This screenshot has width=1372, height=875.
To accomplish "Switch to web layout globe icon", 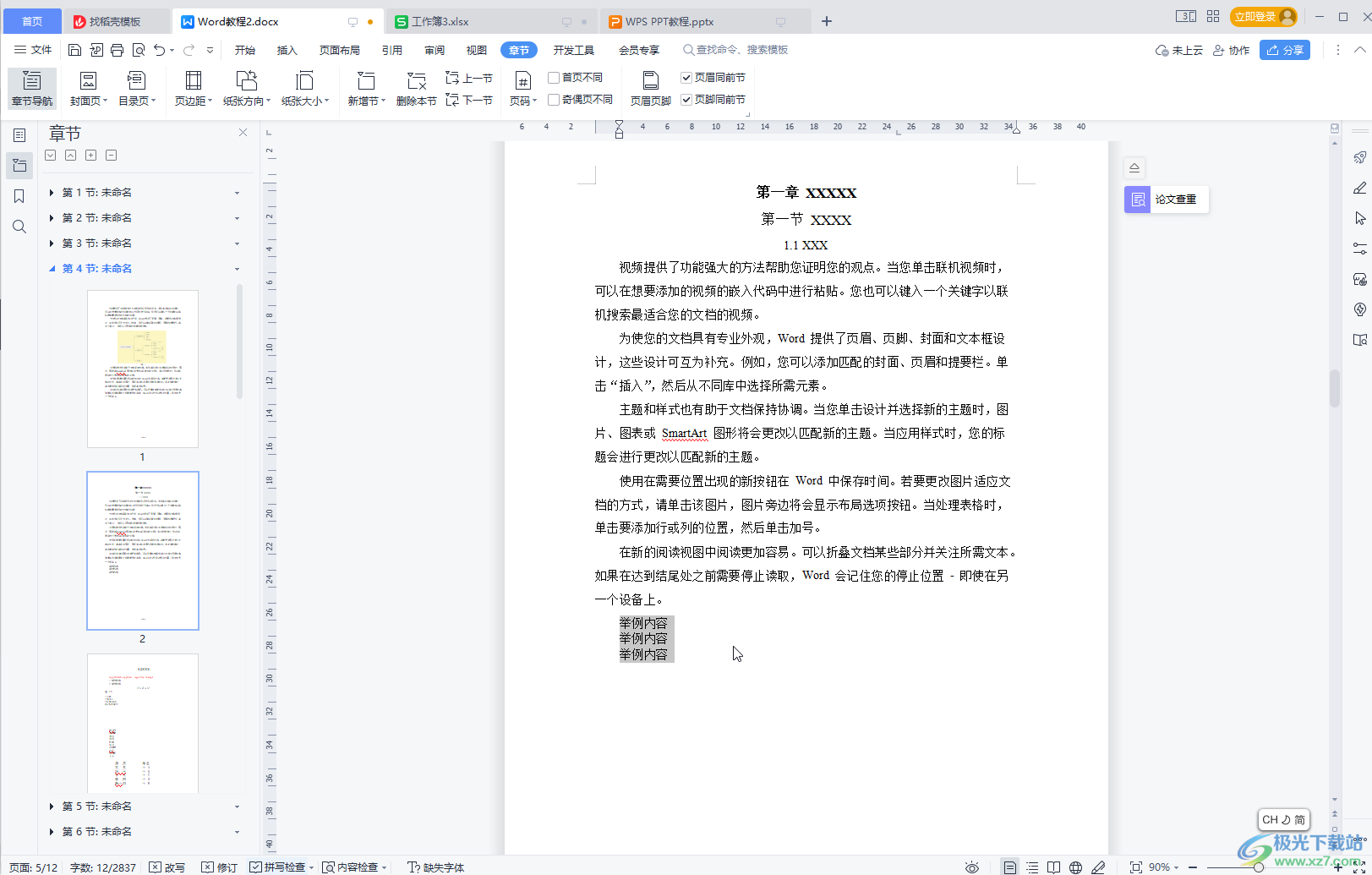I will tap(1075, 867).
